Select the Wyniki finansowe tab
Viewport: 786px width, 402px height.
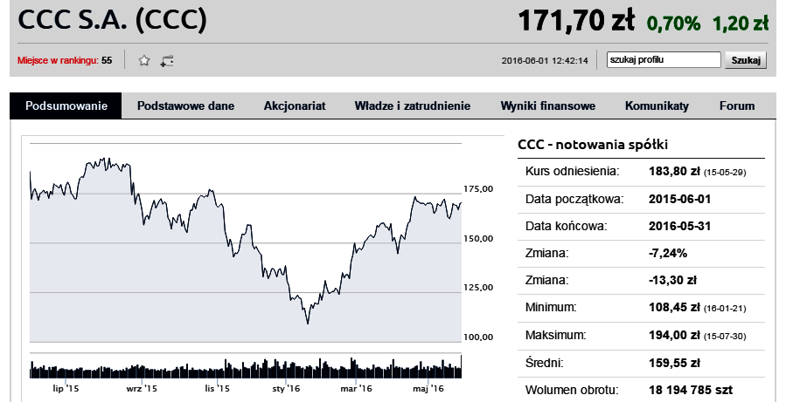pos(548,105)
